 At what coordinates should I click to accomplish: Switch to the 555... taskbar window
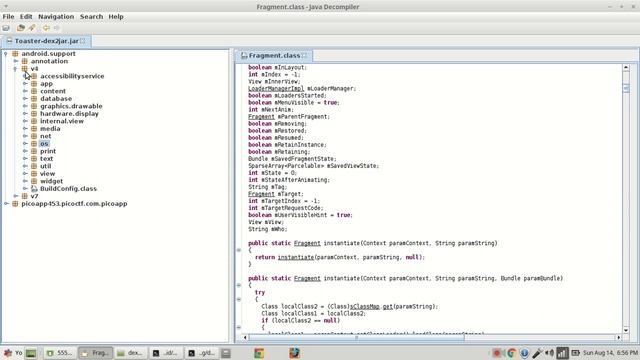pyautogui.click(x=60, y=353)
